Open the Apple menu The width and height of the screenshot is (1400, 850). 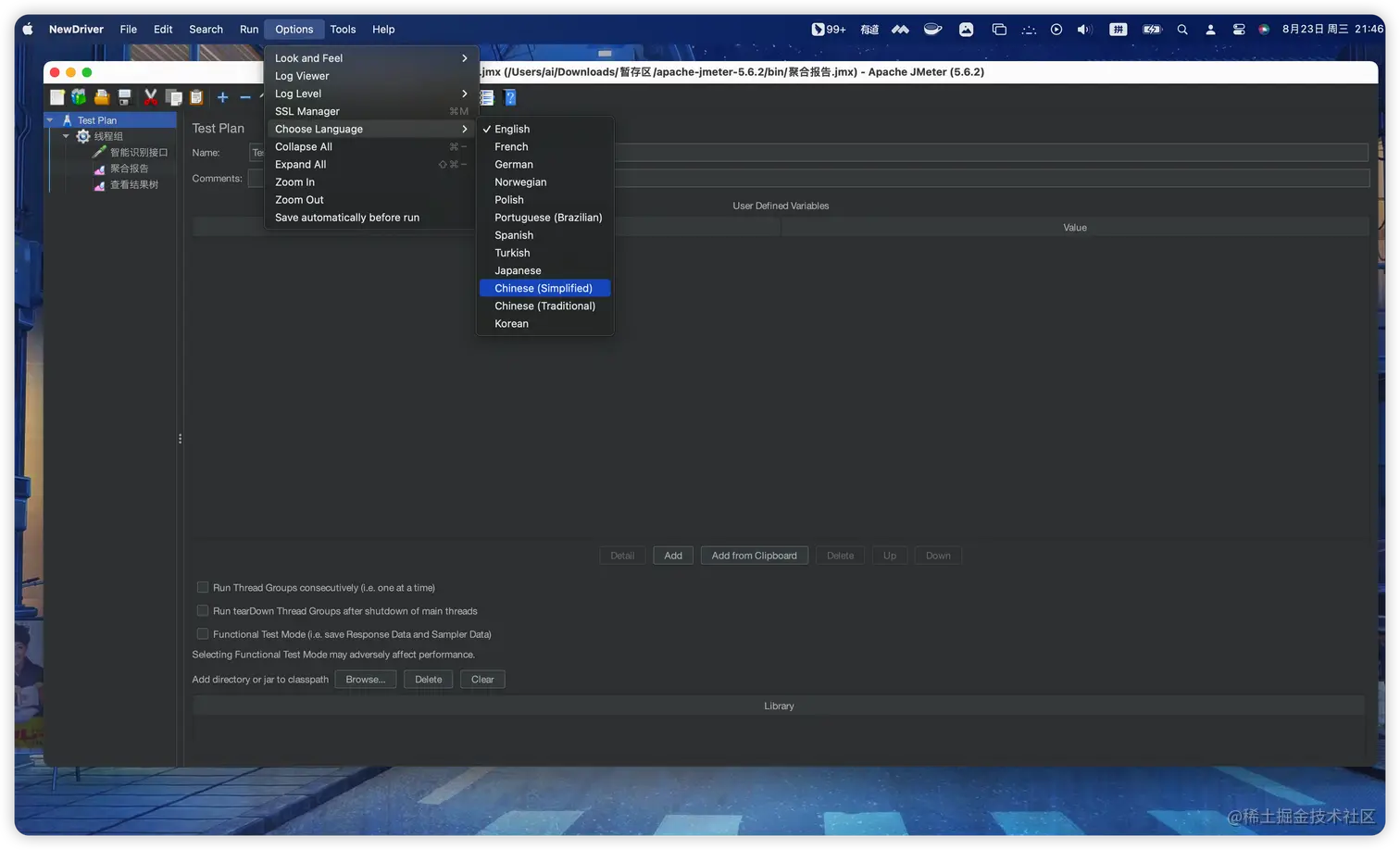(x=28, y=29)
